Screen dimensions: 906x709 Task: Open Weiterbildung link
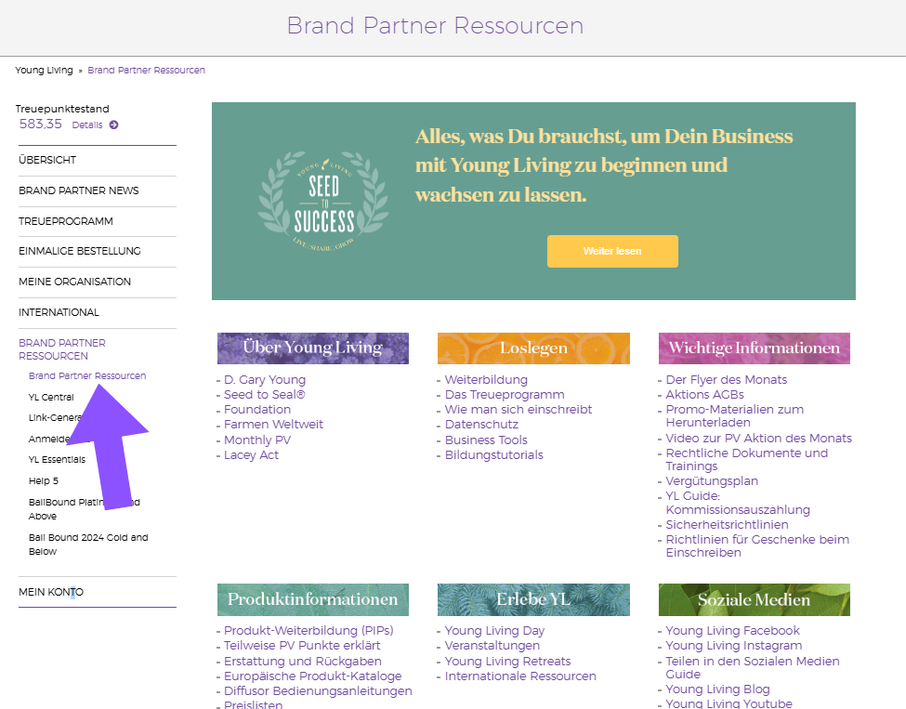tap(486, 380)
